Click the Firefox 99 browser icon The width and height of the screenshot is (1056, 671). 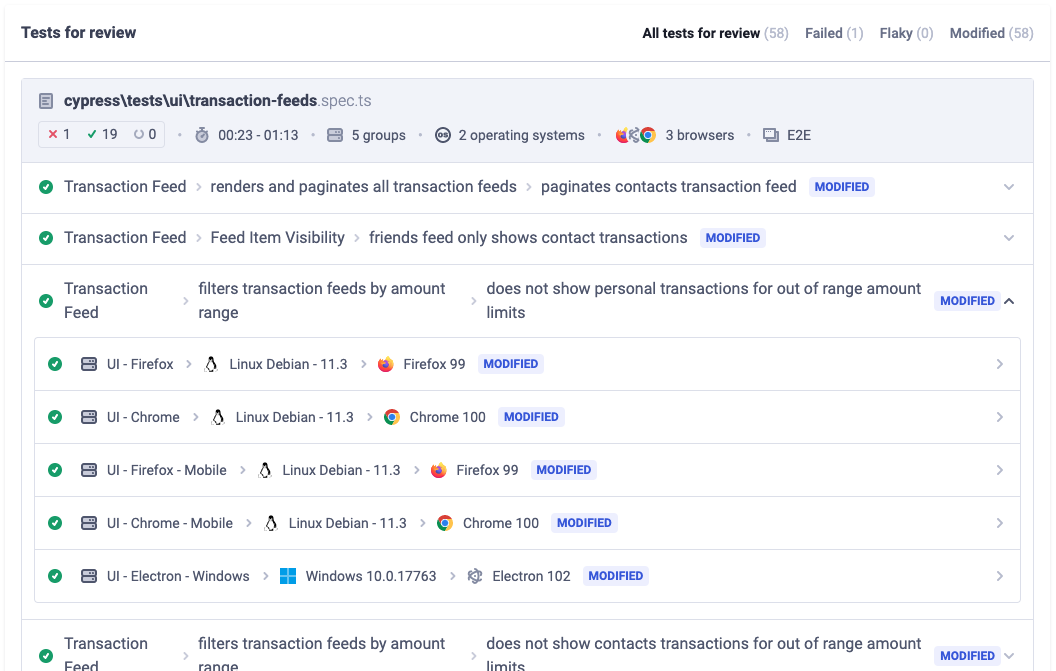[x=385, y=364]
